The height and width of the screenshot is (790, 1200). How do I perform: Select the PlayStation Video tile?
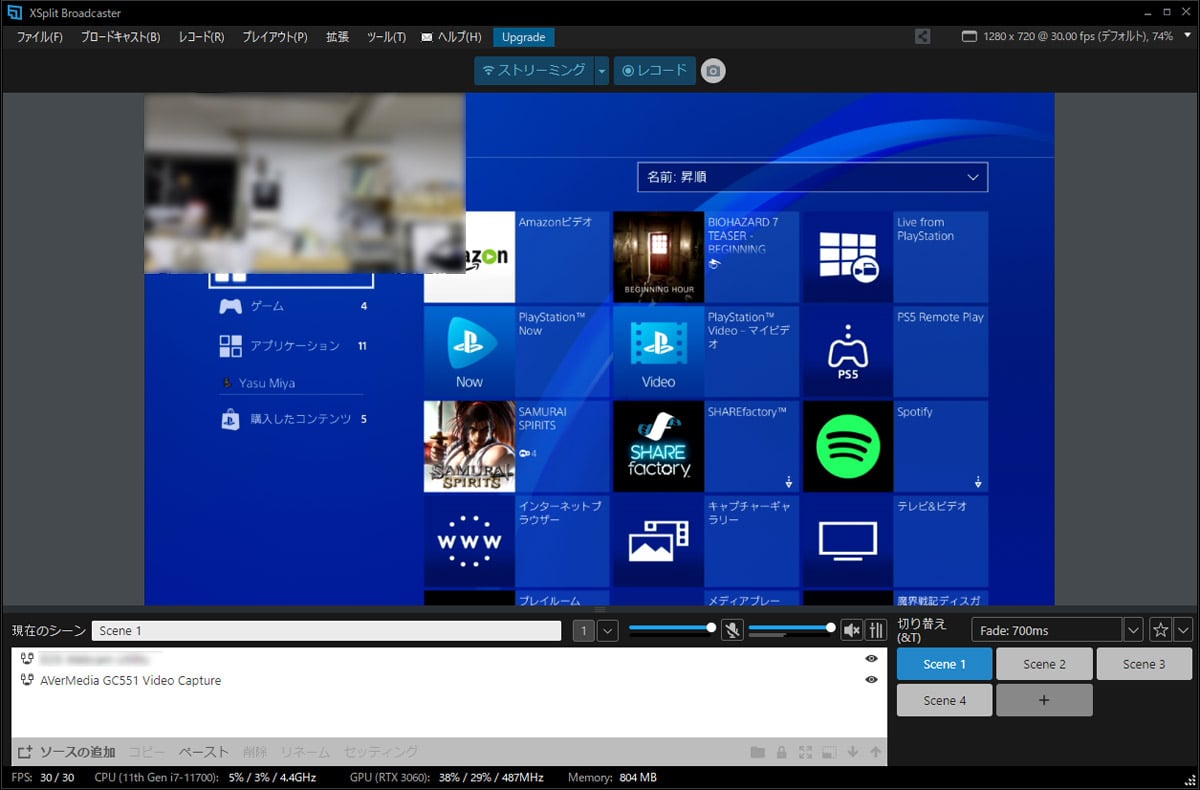pyautogui.click(x=706, y=352)
